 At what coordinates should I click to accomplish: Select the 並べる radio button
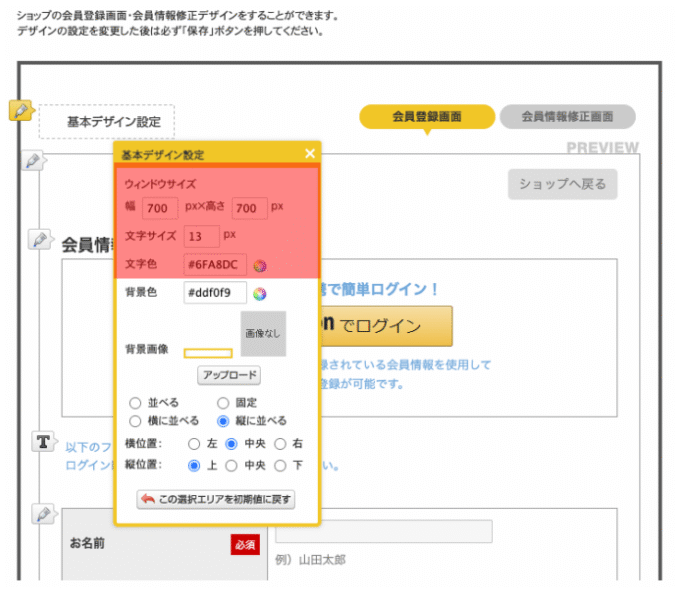pos(136,403)
